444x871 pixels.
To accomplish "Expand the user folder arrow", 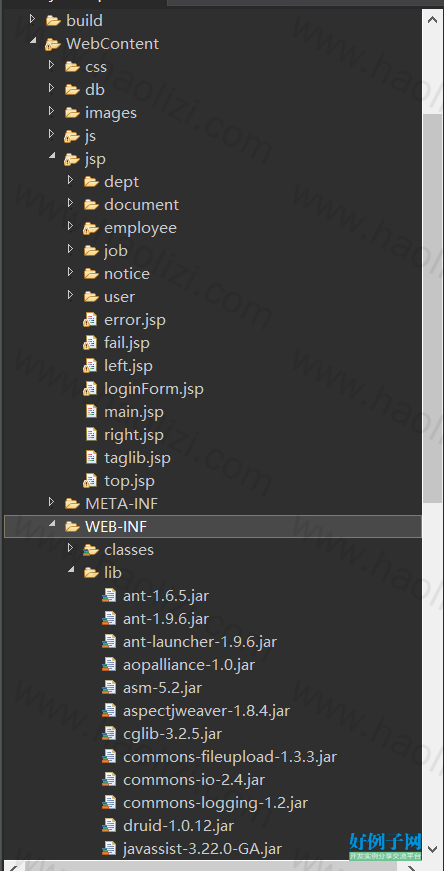I will click(71, 296).
